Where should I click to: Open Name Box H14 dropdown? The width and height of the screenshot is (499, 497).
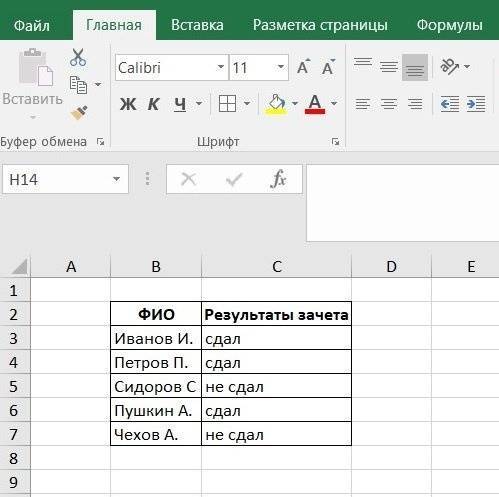[116, 179]
